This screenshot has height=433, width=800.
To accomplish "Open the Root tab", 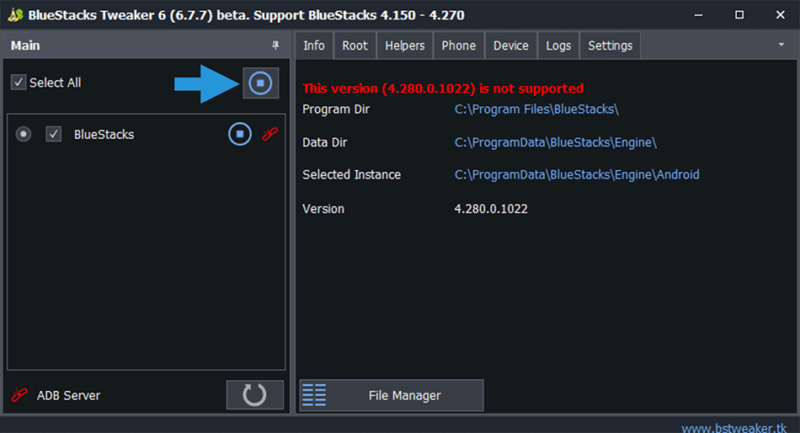I will (355, 45).
